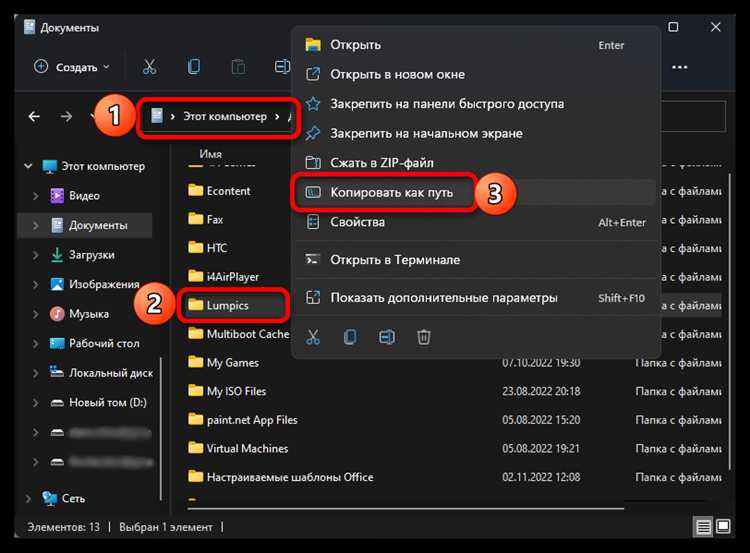Select the Multiboot Cache folder
The width and height of the screenshot is (750, 553).
pyautogui.click(x=248, y=334)
